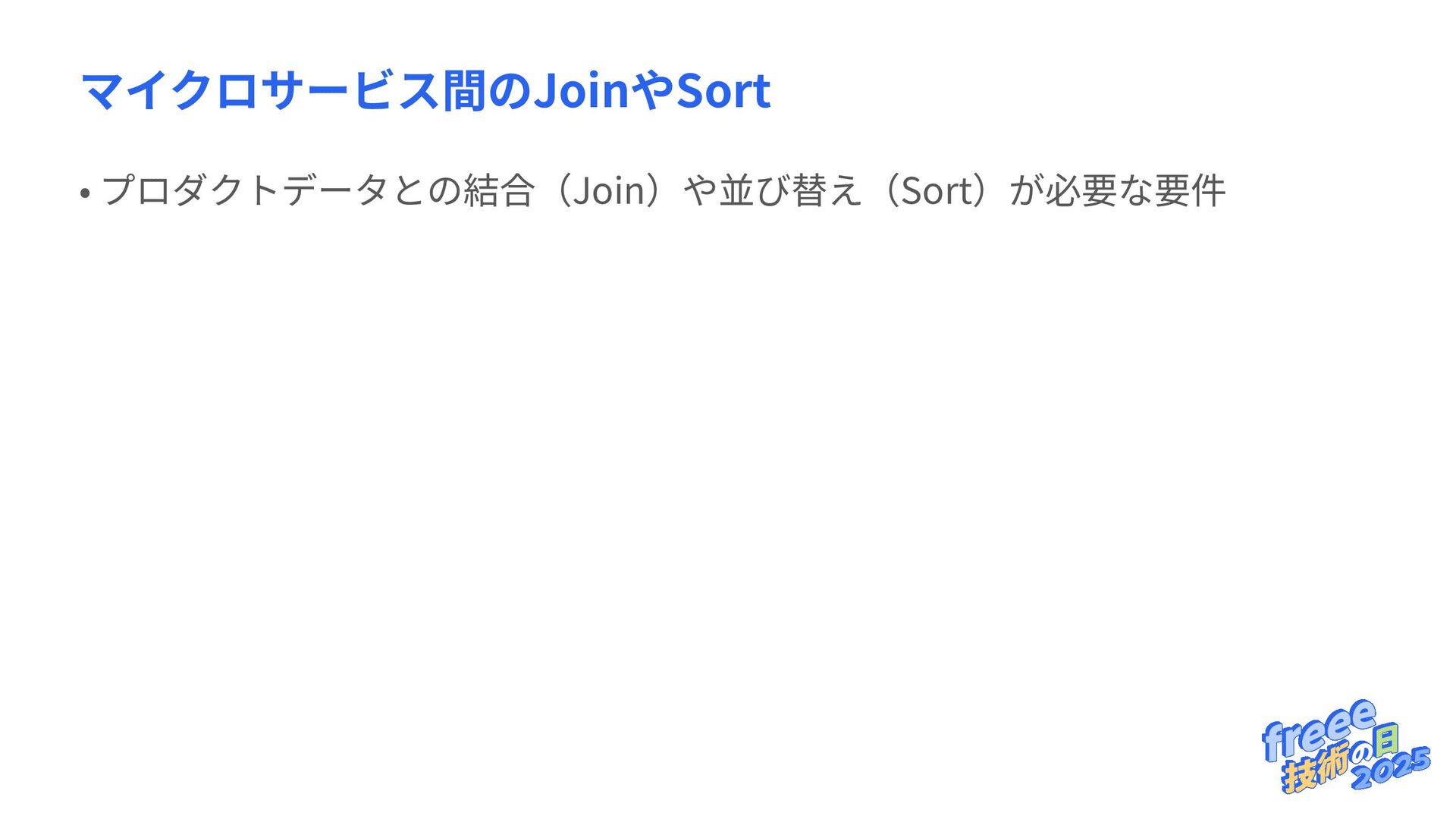
Task: Click the bullet point dot before プロダクトデータ
Action: coord(85,193)
